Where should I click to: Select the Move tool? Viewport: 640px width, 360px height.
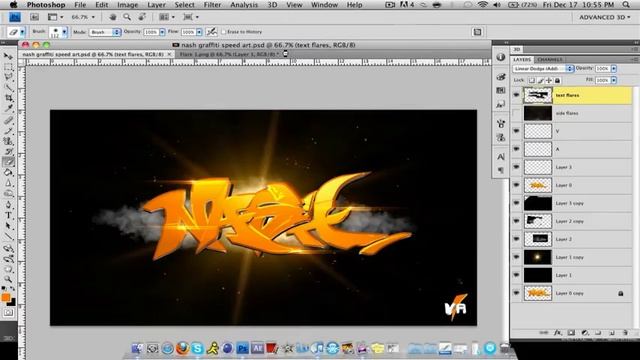pos(8,56)
